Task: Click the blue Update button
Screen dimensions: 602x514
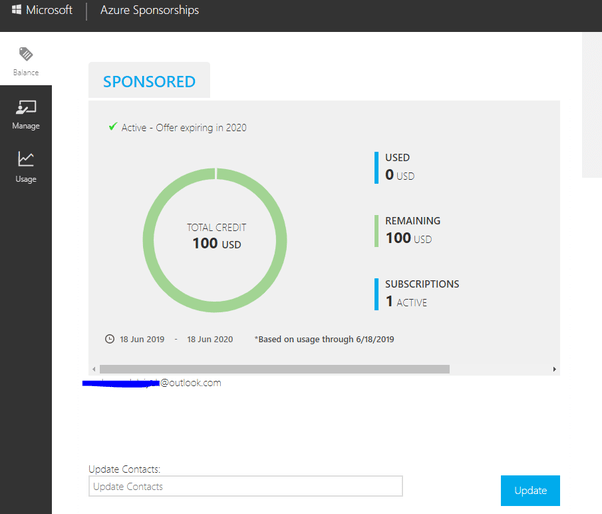Action: pos(530,490)
